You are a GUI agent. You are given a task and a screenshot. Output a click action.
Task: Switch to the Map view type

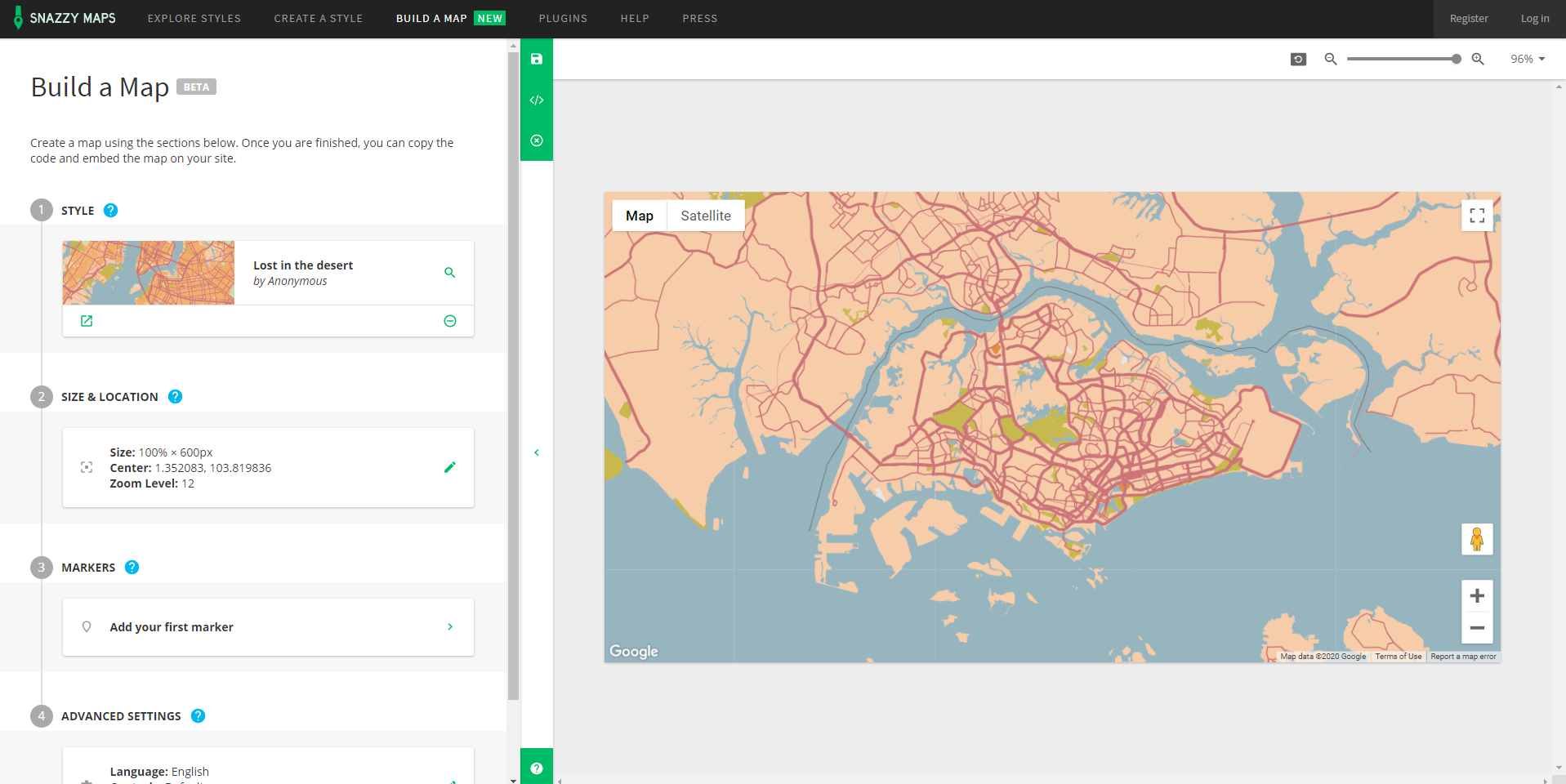point(639,216)
